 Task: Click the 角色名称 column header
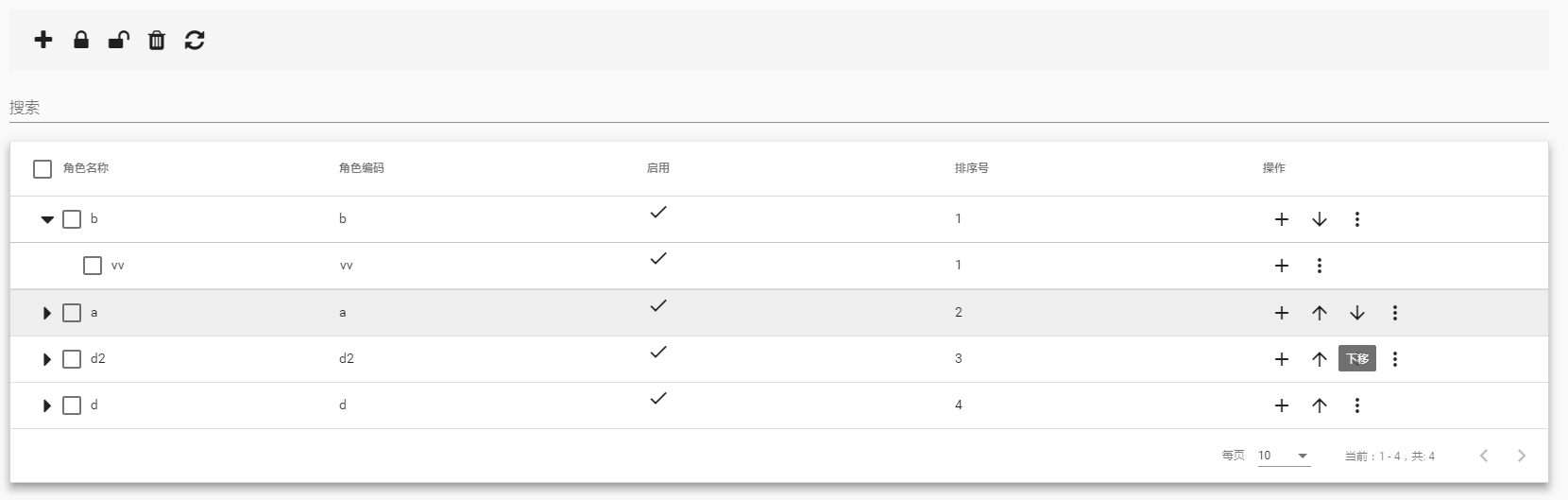[x=86, y=168]
